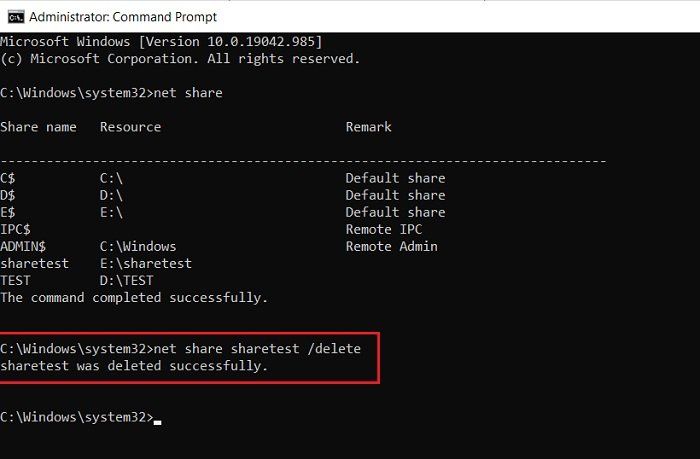This screenshot has width=700, height=459.
Task: Click the 'net share sharetest /delete' command text
Action: pos(257,349)
